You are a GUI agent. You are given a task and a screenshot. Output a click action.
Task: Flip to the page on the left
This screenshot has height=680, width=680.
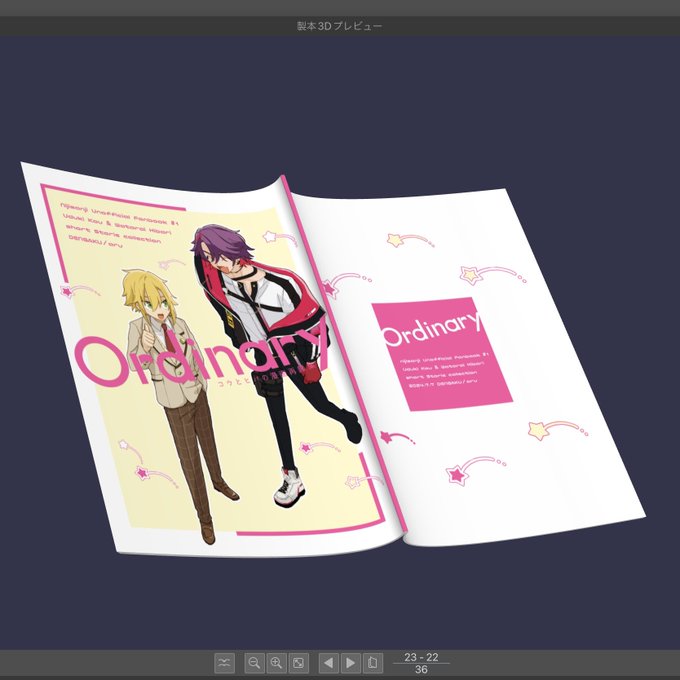[x=329, y=663]
